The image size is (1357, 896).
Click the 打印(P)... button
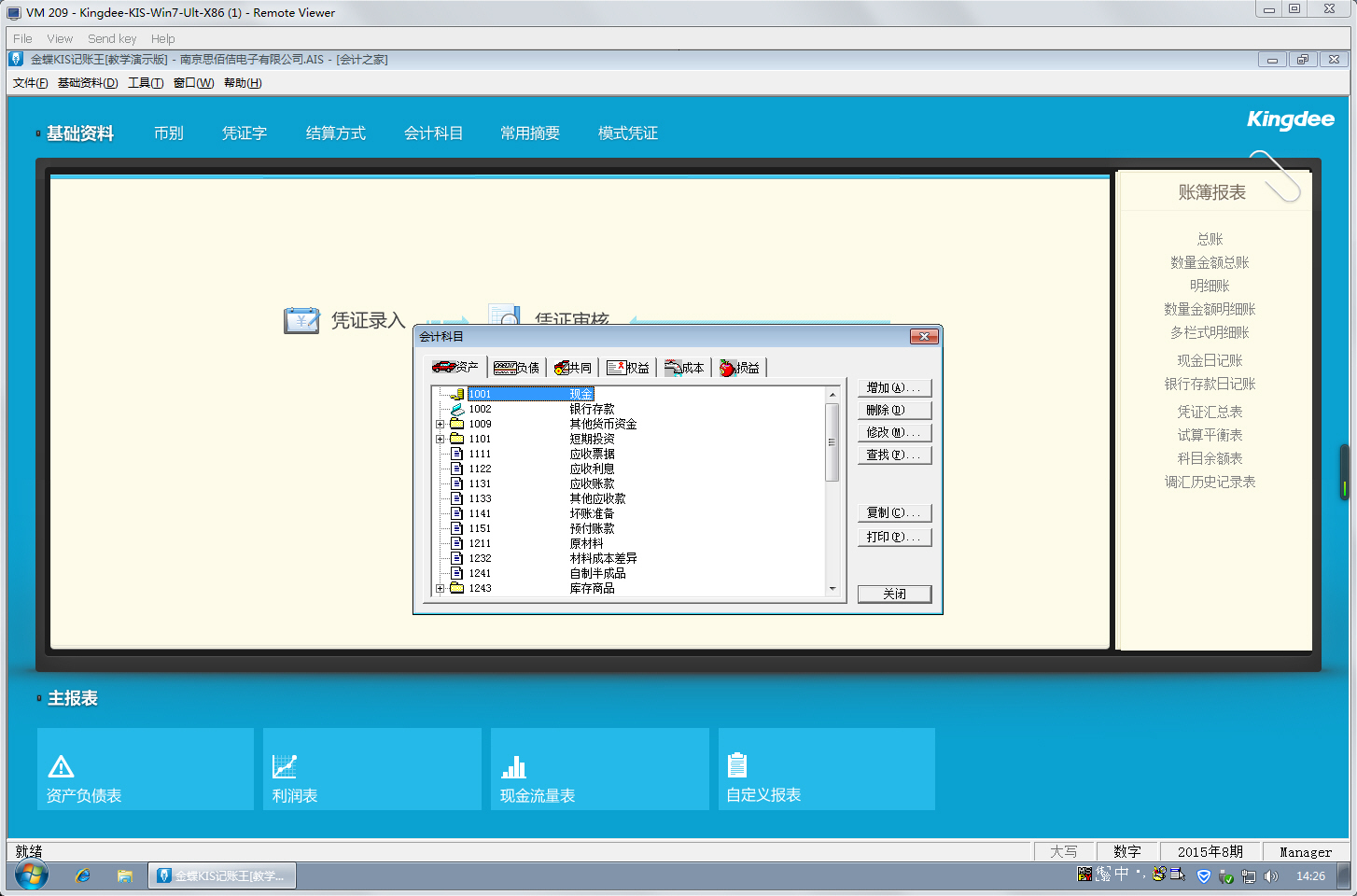click(x=894, y=537)
